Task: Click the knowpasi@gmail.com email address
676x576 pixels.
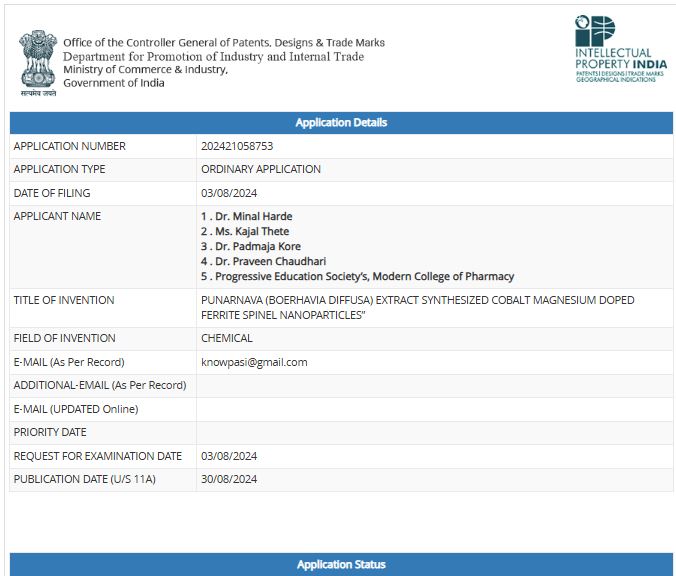Action: coord(254,362)
